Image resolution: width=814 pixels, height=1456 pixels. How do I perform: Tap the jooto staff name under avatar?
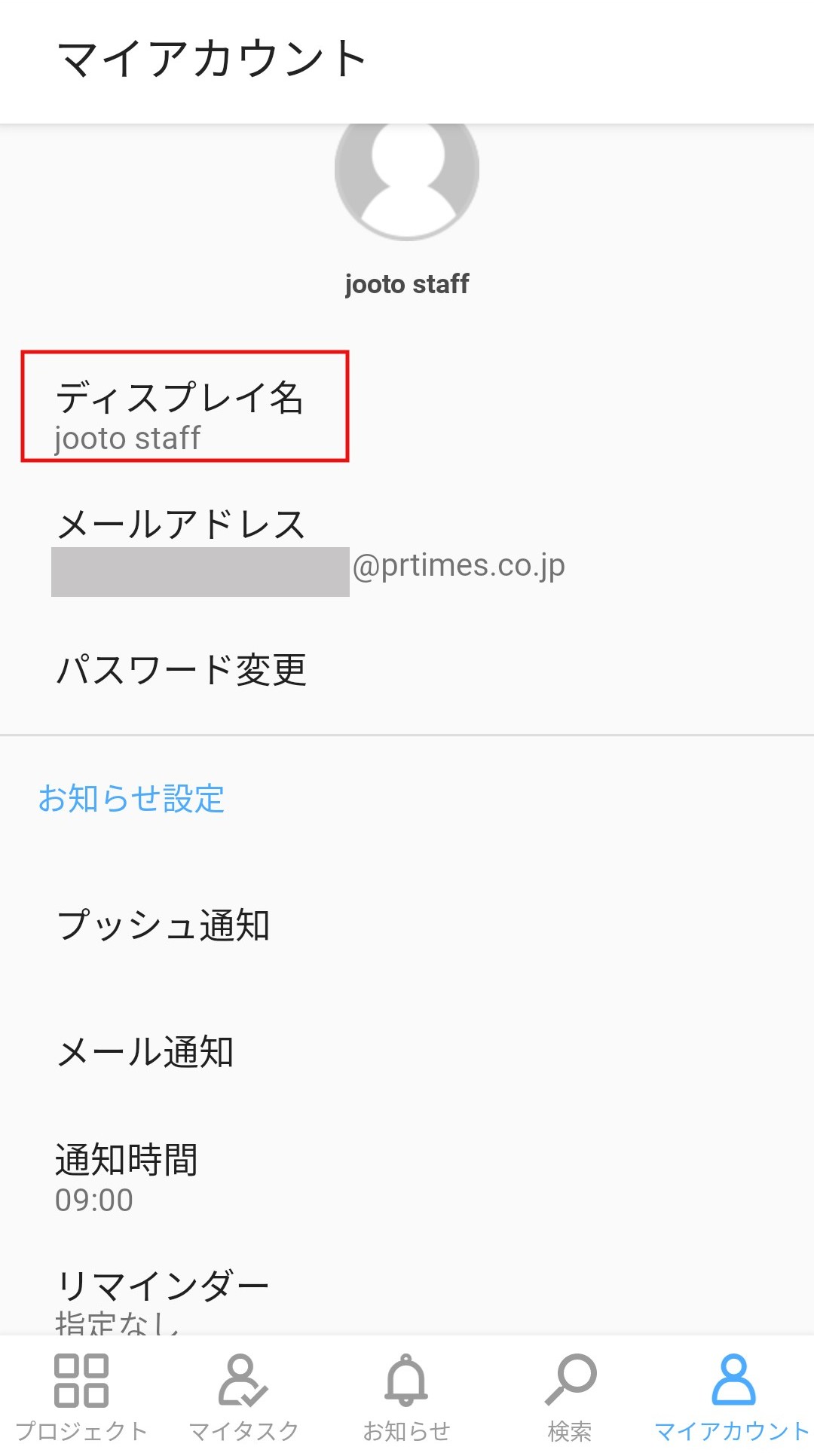pyautogui.click(x=407, y=284)
